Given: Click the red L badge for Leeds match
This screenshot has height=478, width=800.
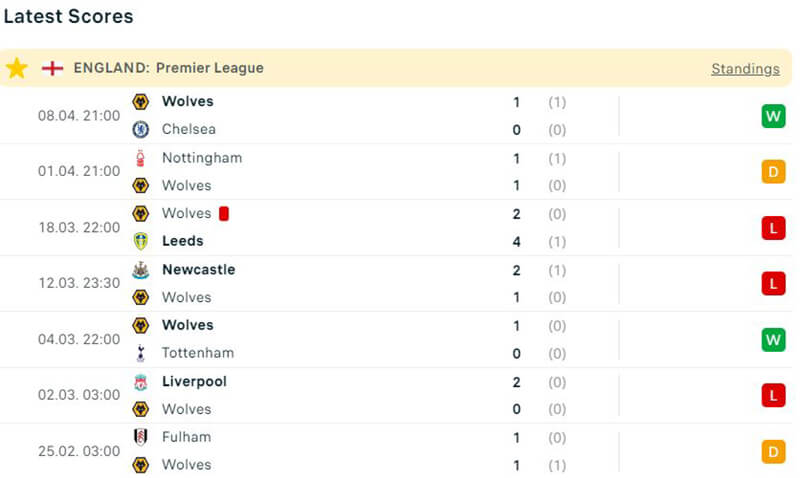Looking at the screenshot, I should (x=773, y=228).
